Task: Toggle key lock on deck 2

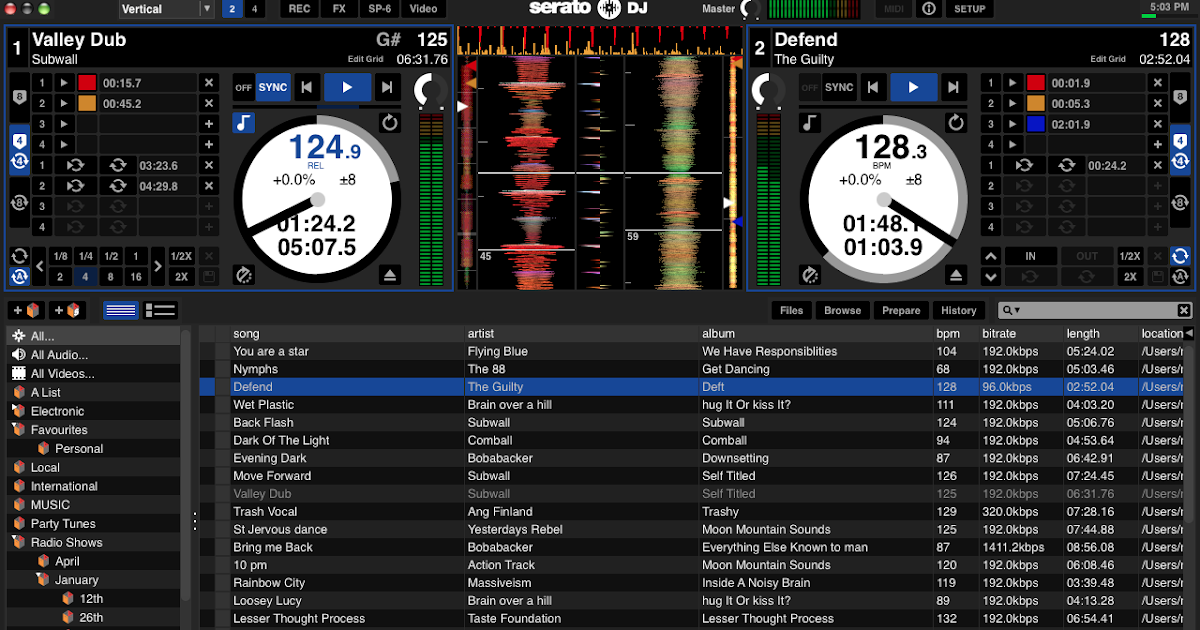Action: click(x=810, y=123)
